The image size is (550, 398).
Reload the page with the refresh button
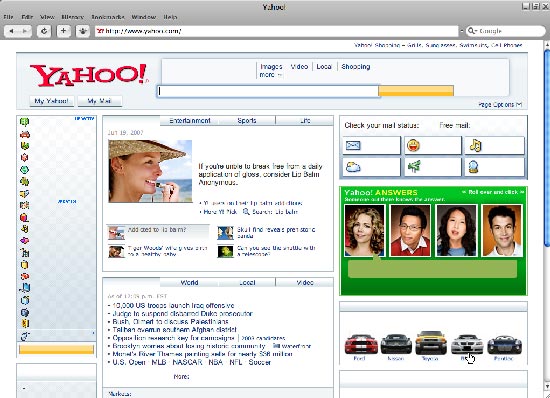pos(44,31)
